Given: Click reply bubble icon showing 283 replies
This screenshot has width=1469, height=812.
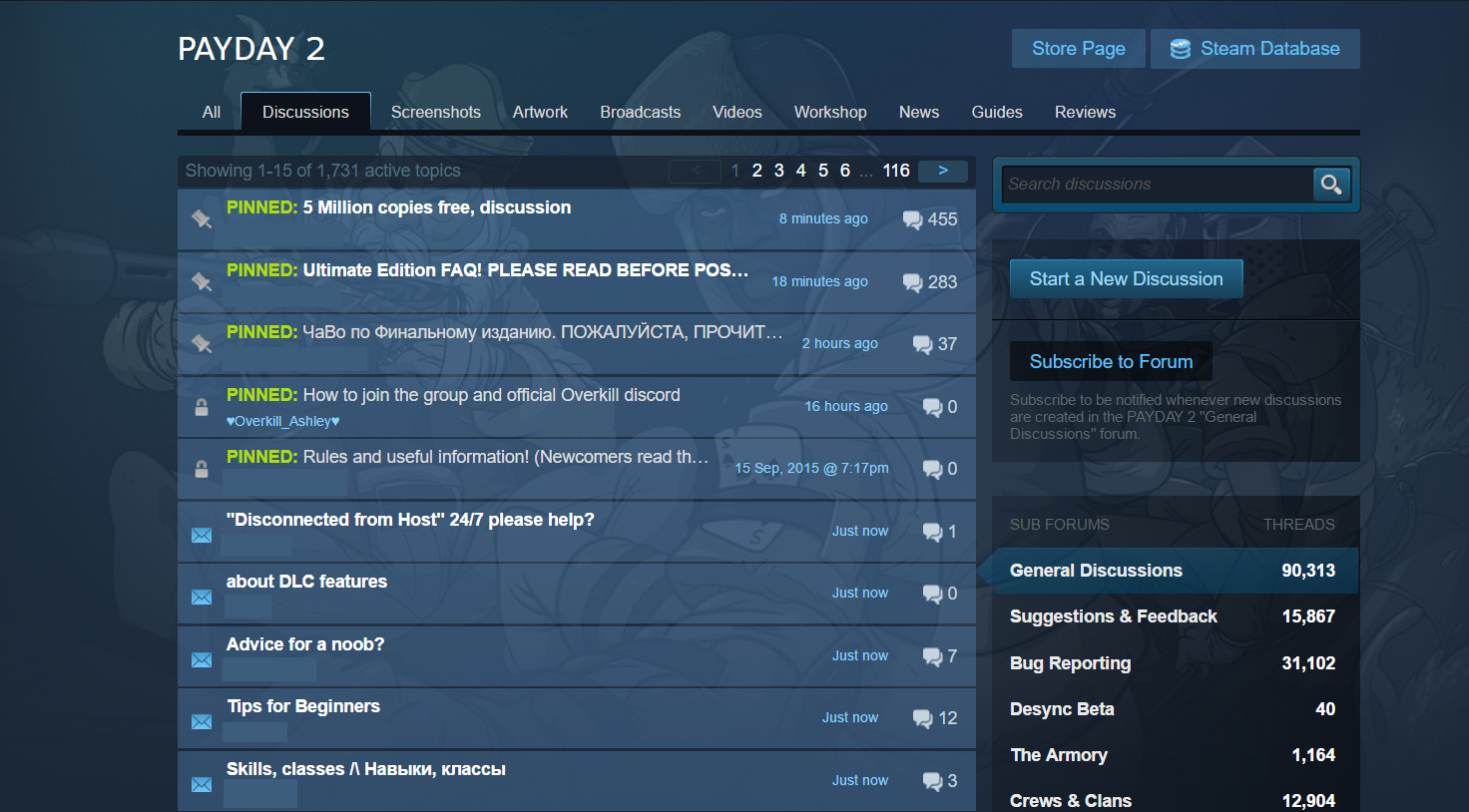Looking at the screenshot, I should (912, 282).
